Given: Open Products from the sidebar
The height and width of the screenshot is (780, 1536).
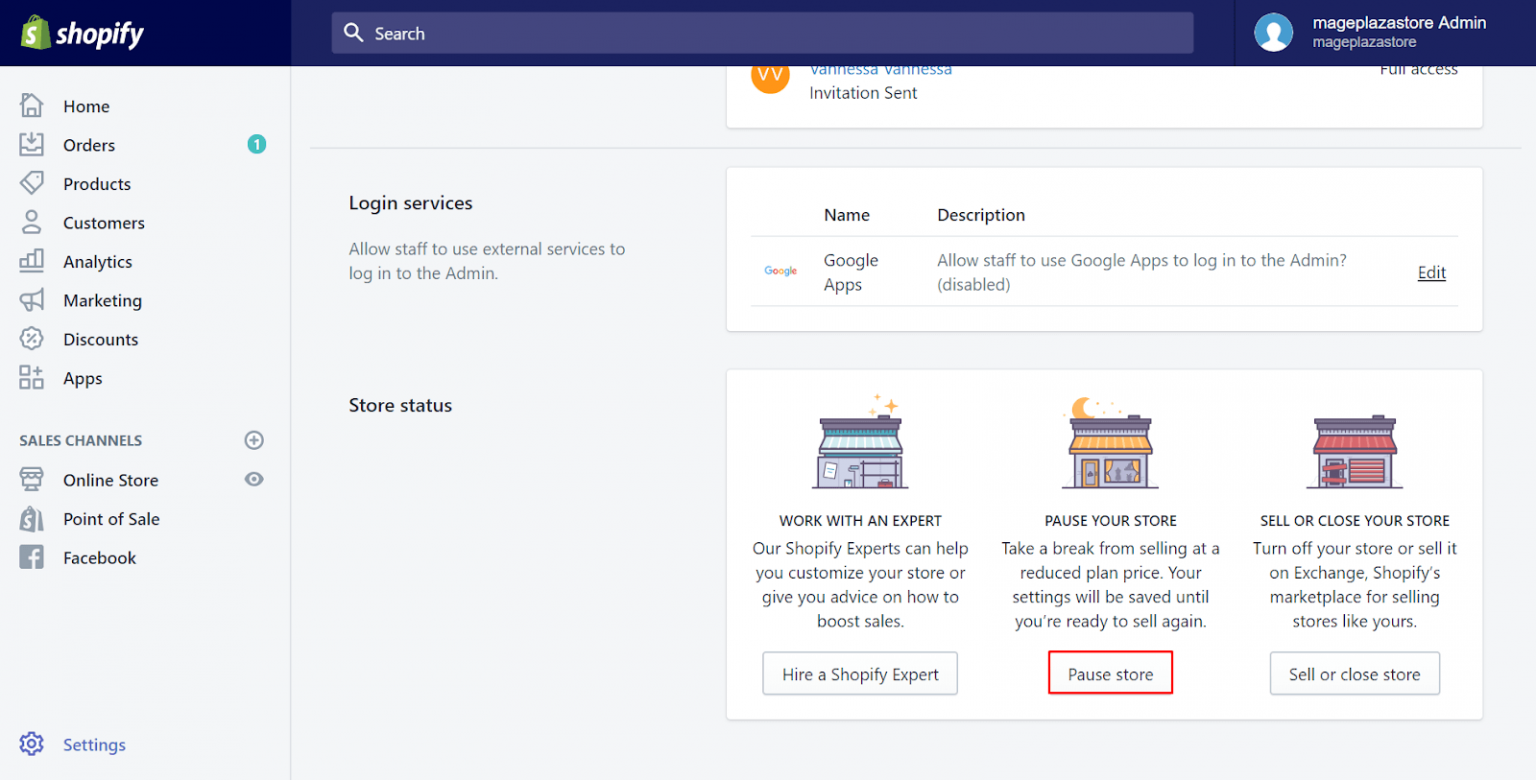Looking at the screenshot, I should pos(96,183).
